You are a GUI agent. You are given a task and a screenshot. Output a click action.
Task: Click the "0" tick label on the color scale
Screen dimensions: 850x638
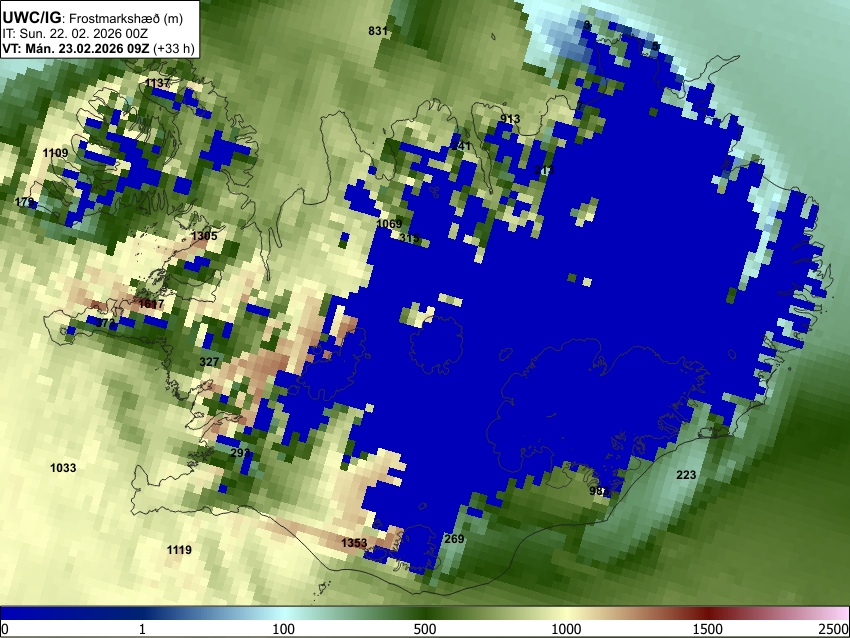click(5, 629)
